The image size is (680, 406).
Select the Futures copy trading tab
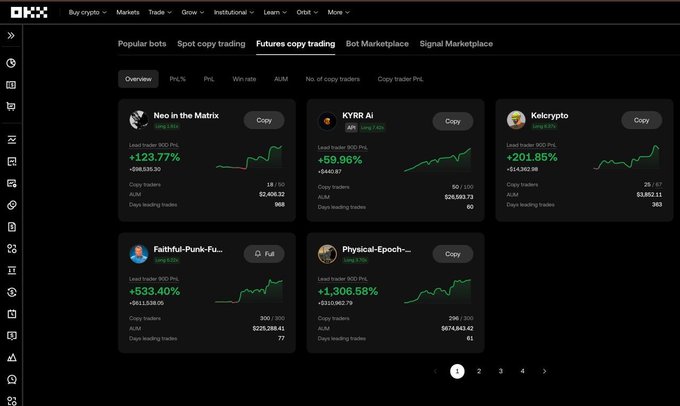[295, 44]
